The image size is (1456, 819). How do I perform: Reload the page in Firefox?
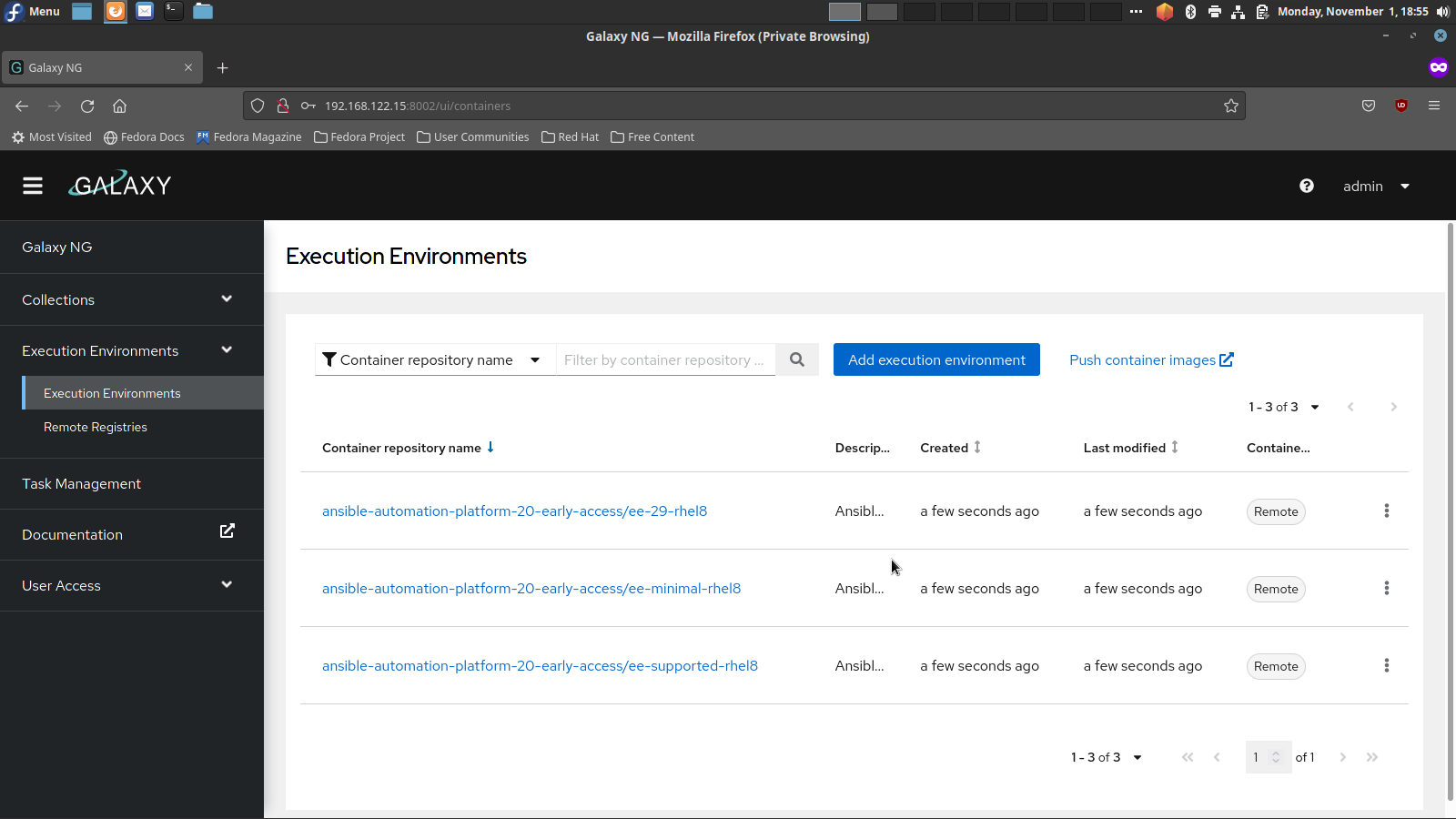pos(87,106)
